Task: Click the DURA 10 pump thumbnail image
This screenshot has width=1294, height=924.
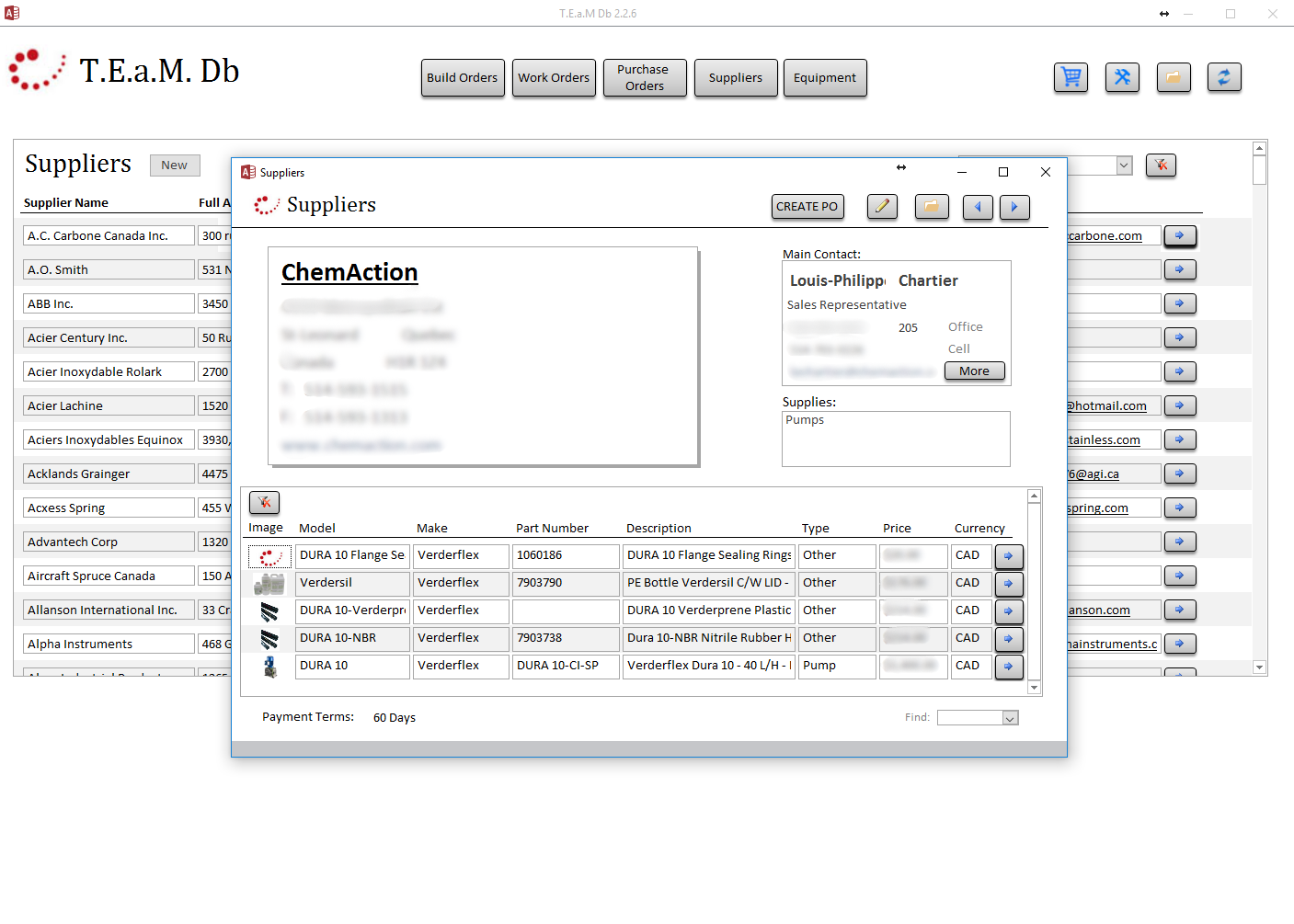Action: click(269, 667)
